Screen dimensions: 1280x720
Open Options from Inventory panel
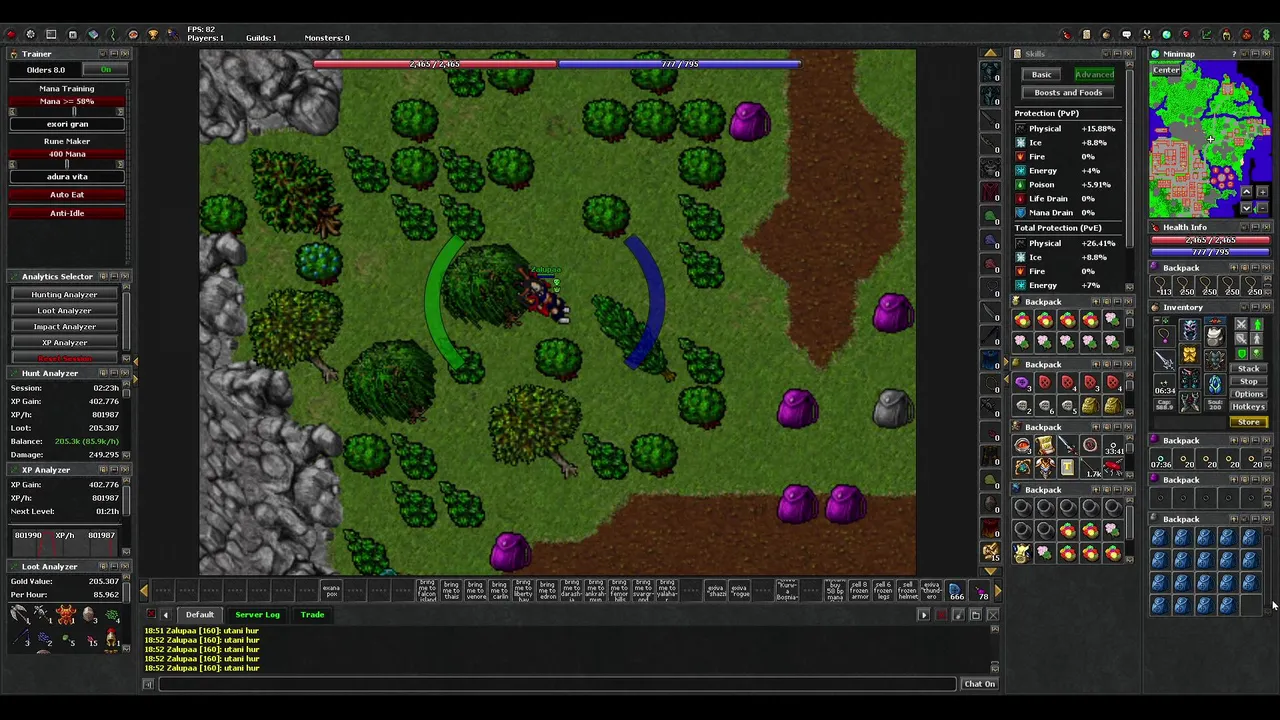1248,394
